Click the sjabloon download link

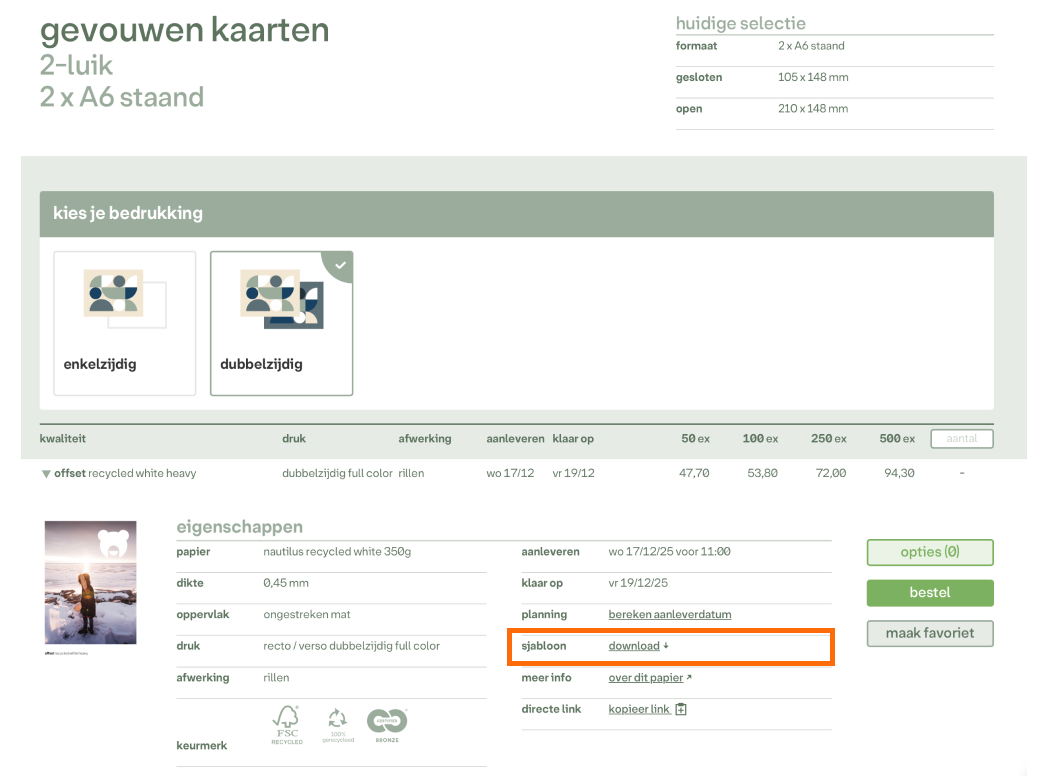coord(634,646)
